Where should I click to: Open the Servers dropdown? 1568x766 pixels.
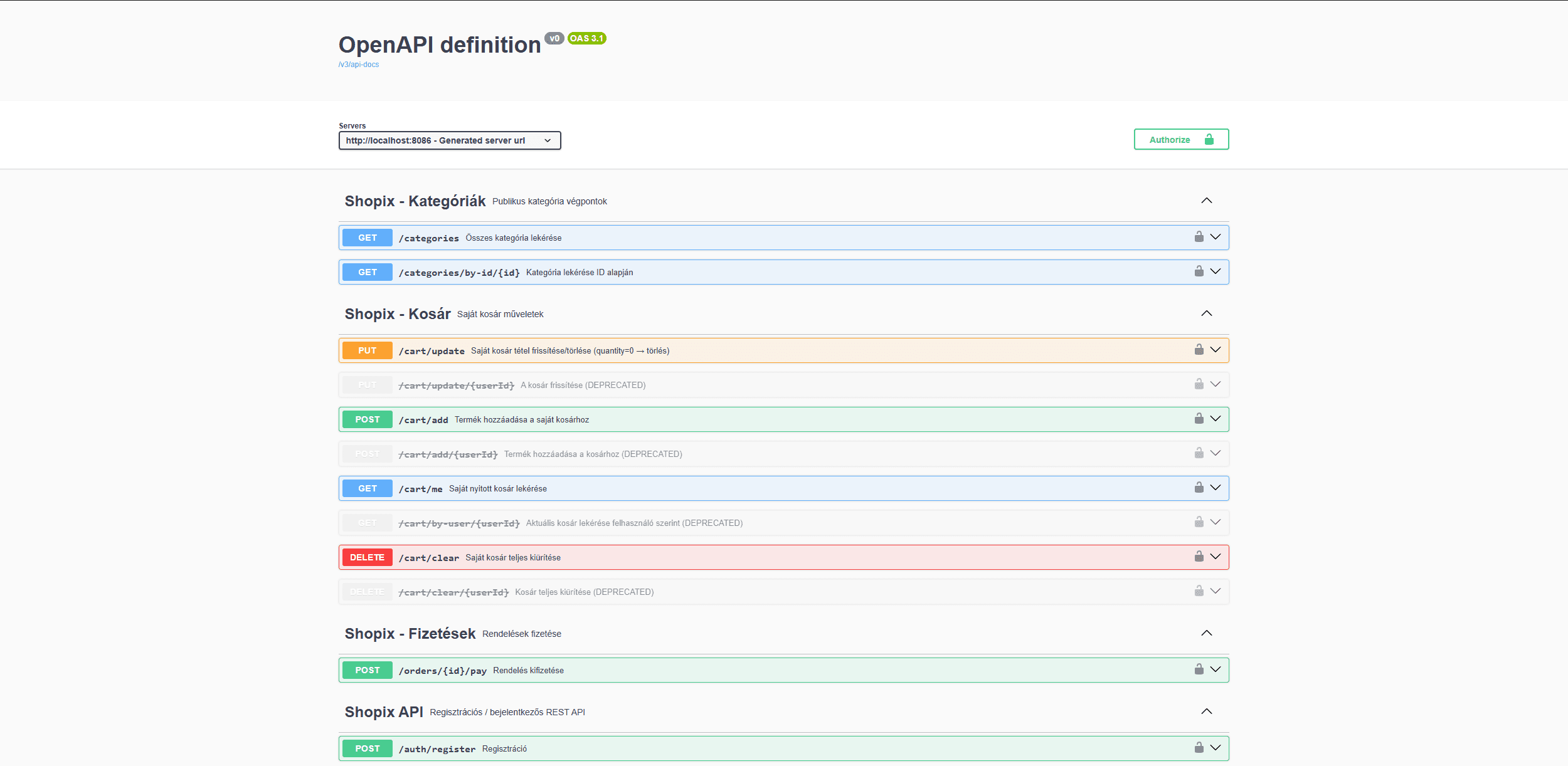click(x=449, y=140)
